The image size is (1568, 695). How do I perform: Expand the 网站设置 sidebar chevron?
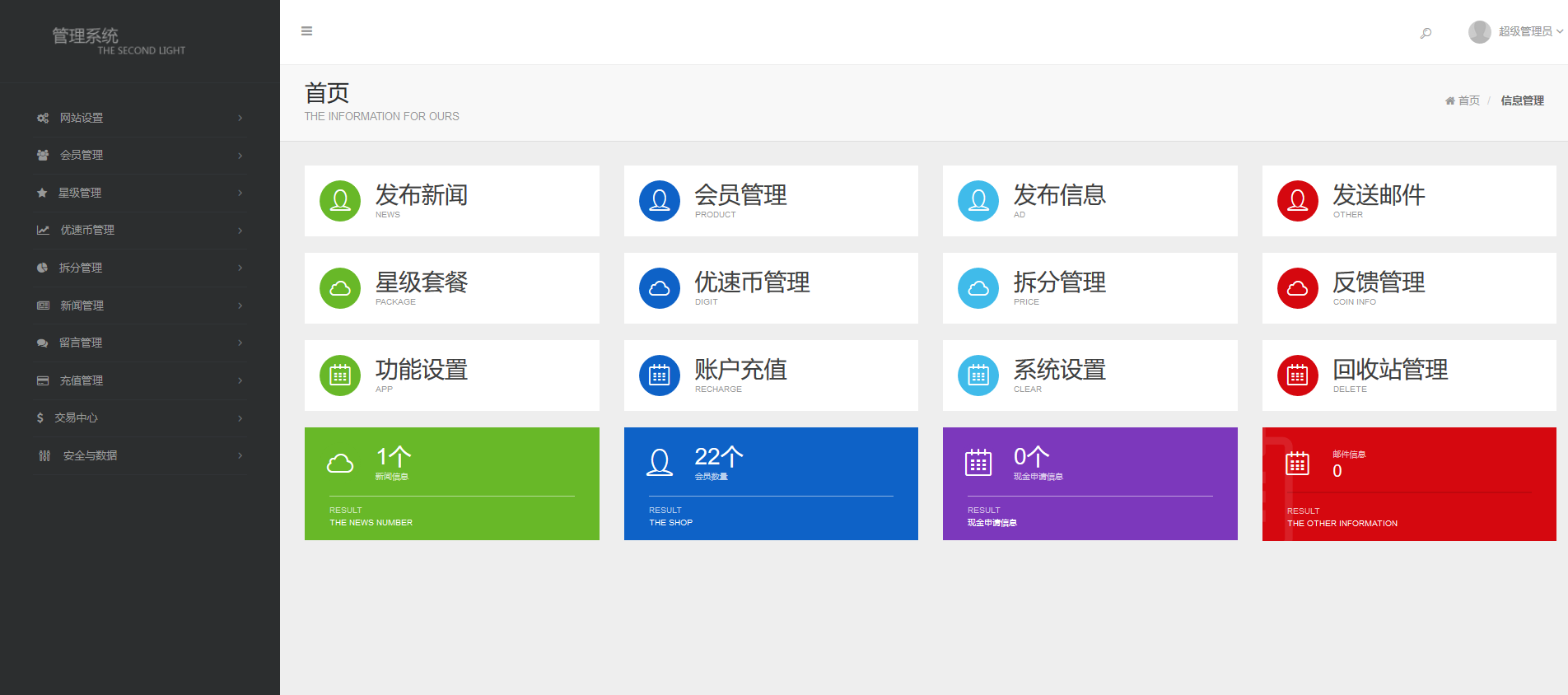(240, 119)
